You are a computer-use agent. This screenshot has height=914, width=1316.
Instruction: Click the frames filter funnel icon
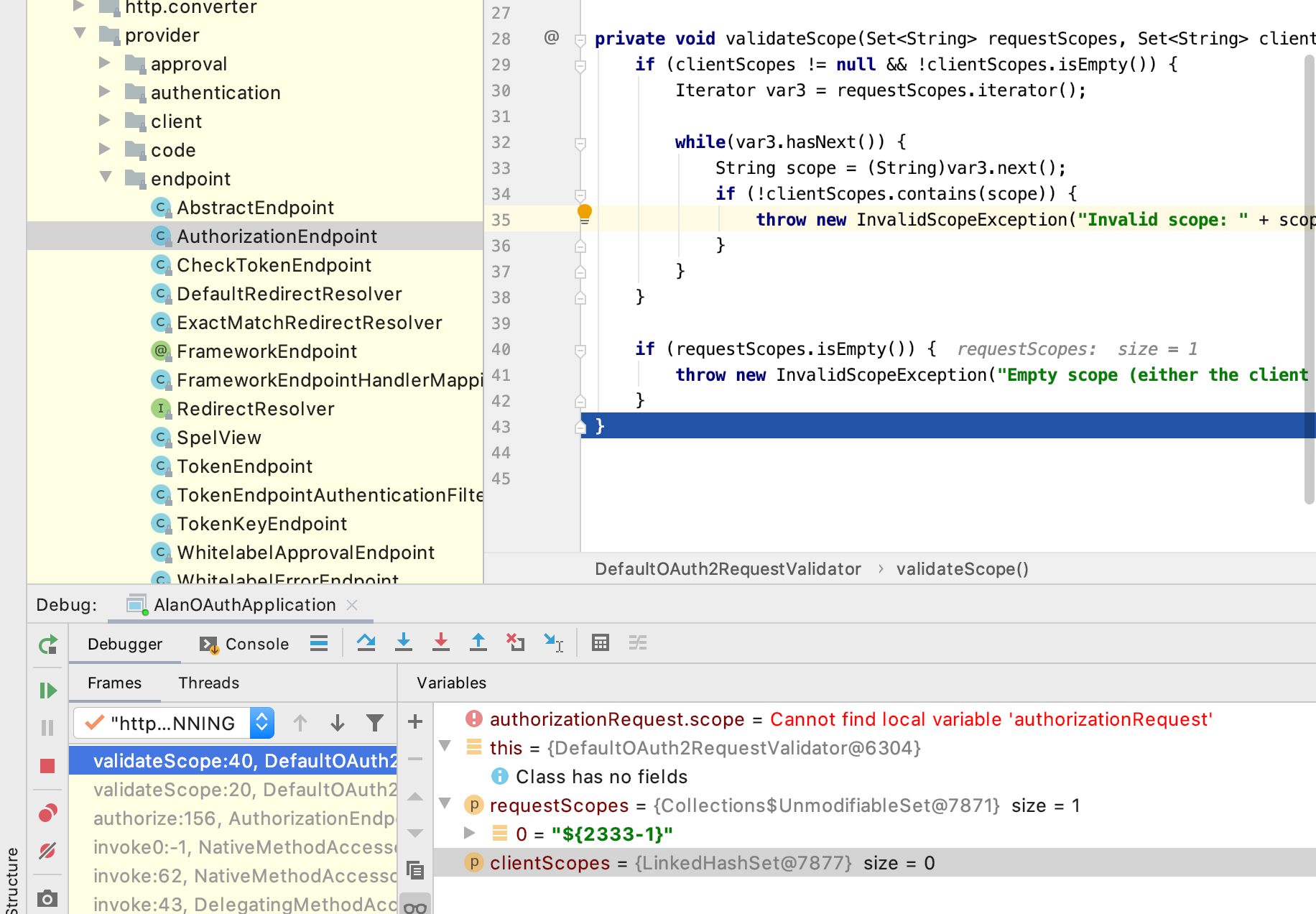pos(375,723)
